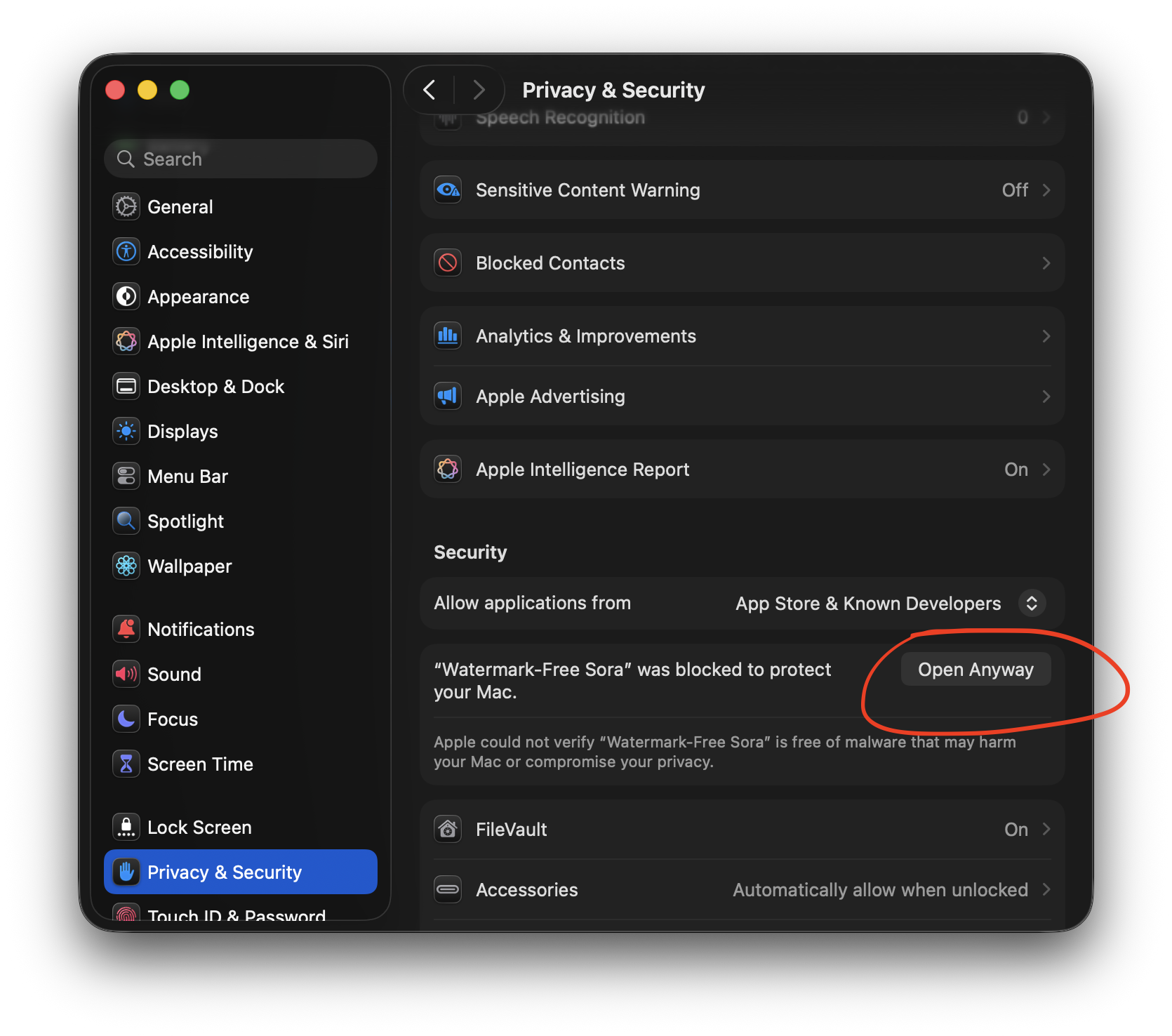Screen dimensions: 1172x1036
Task: Click the Sensitive Content Warning eye icon
Action: (448, 190)
